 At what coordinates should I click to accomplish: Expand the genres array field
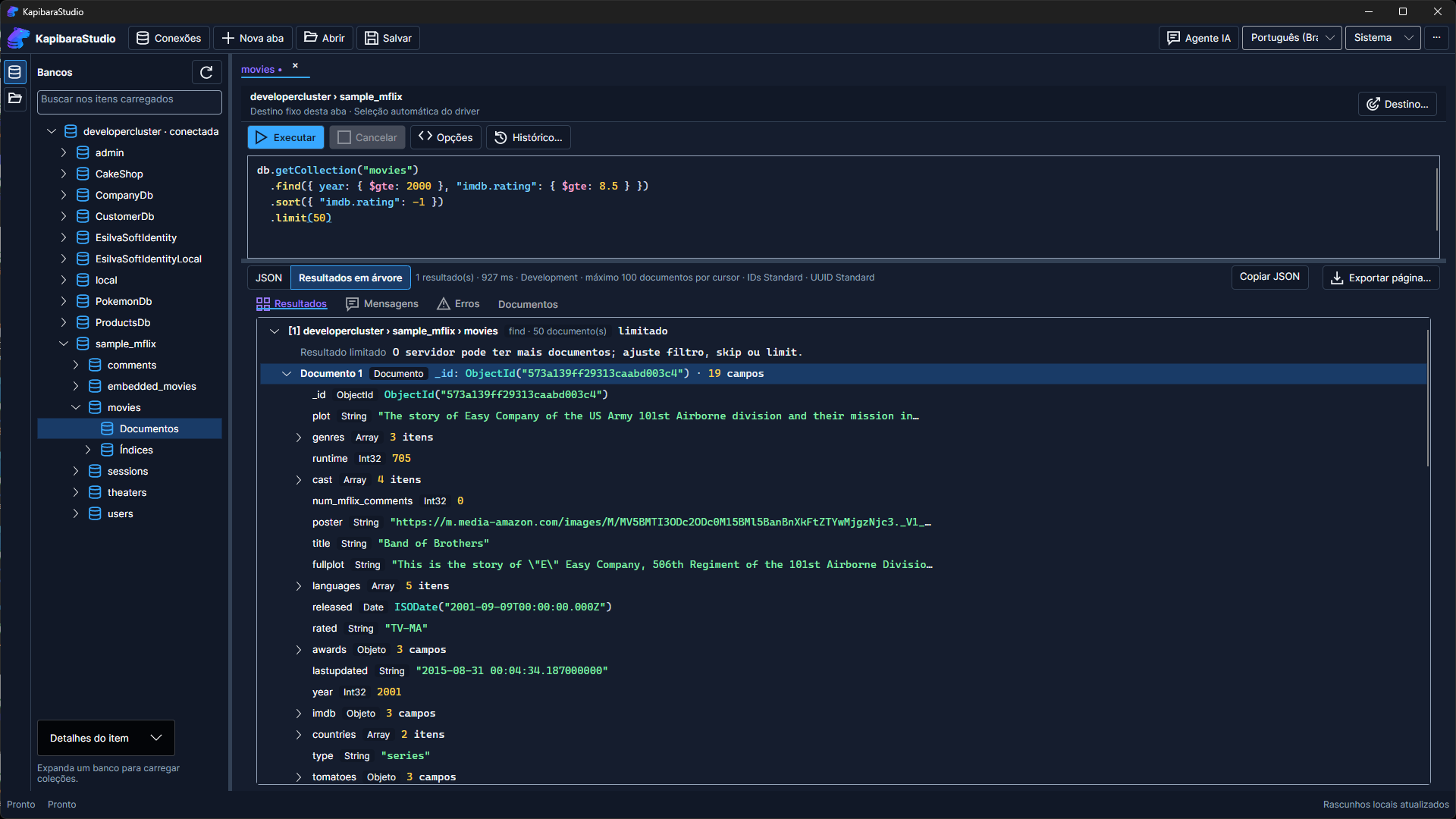(299, 438)
